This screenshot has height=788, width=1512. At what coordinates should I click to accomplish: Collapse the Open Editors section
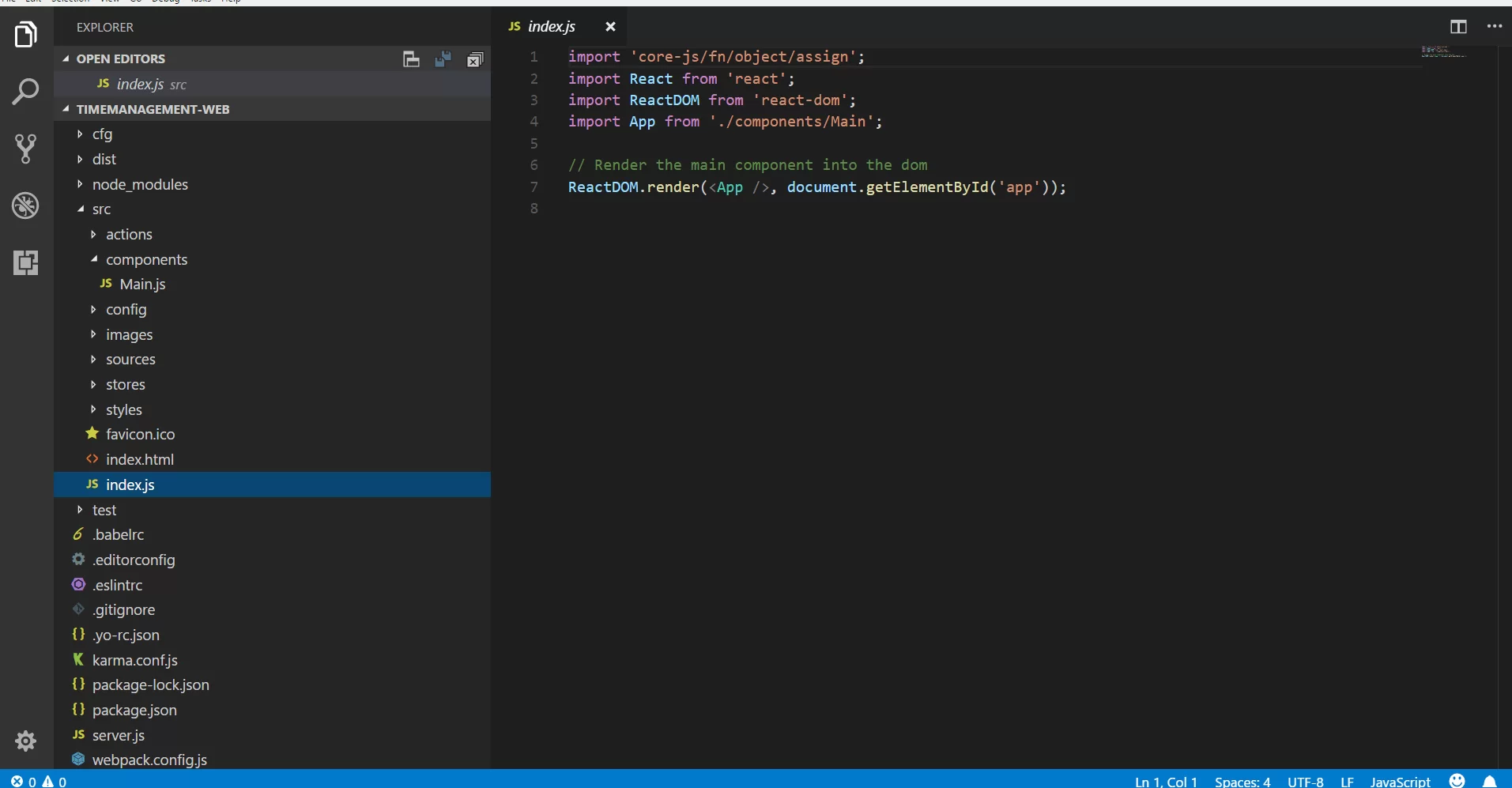(x=66, y=58)
